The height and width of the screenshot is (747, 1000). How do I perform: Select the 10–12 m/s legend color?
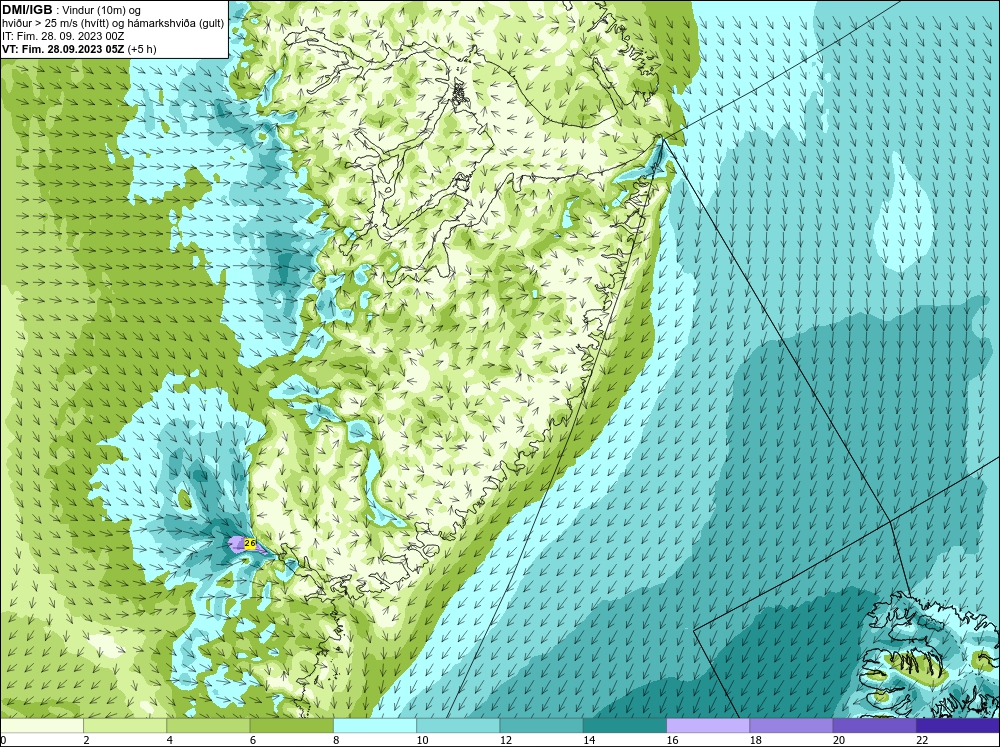(x=458, y=726)
